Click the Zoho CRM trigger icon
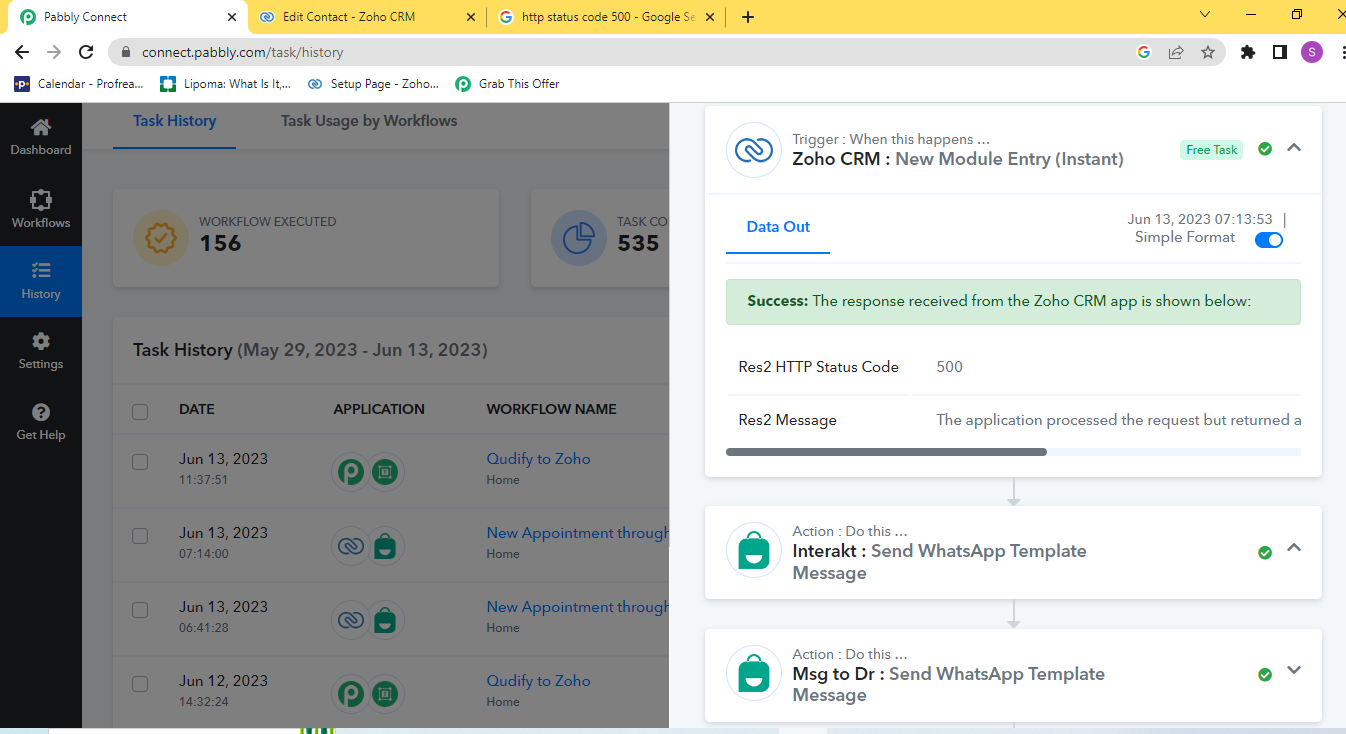 point(754,150)
